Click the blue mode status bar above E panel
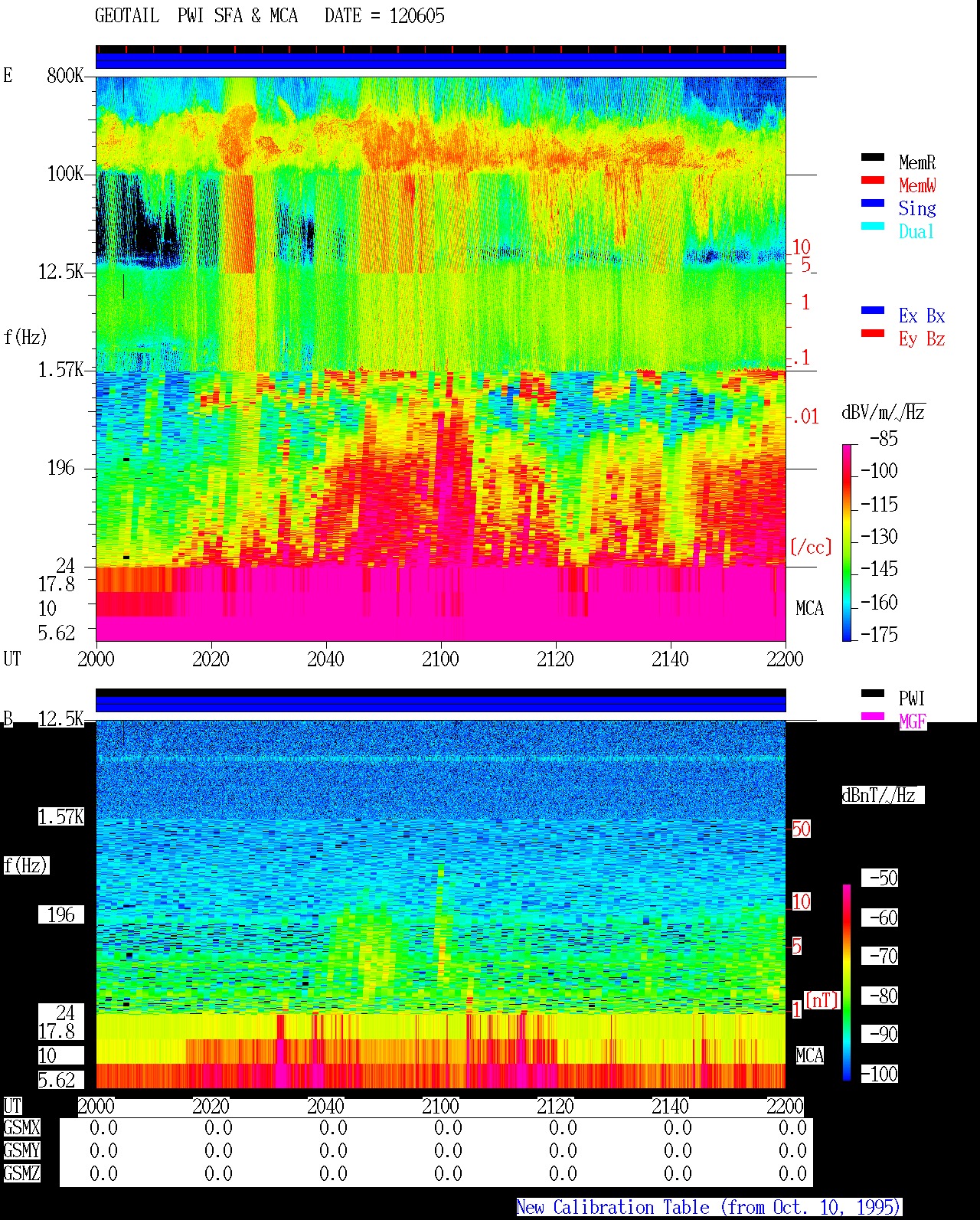 coord(440,61)
